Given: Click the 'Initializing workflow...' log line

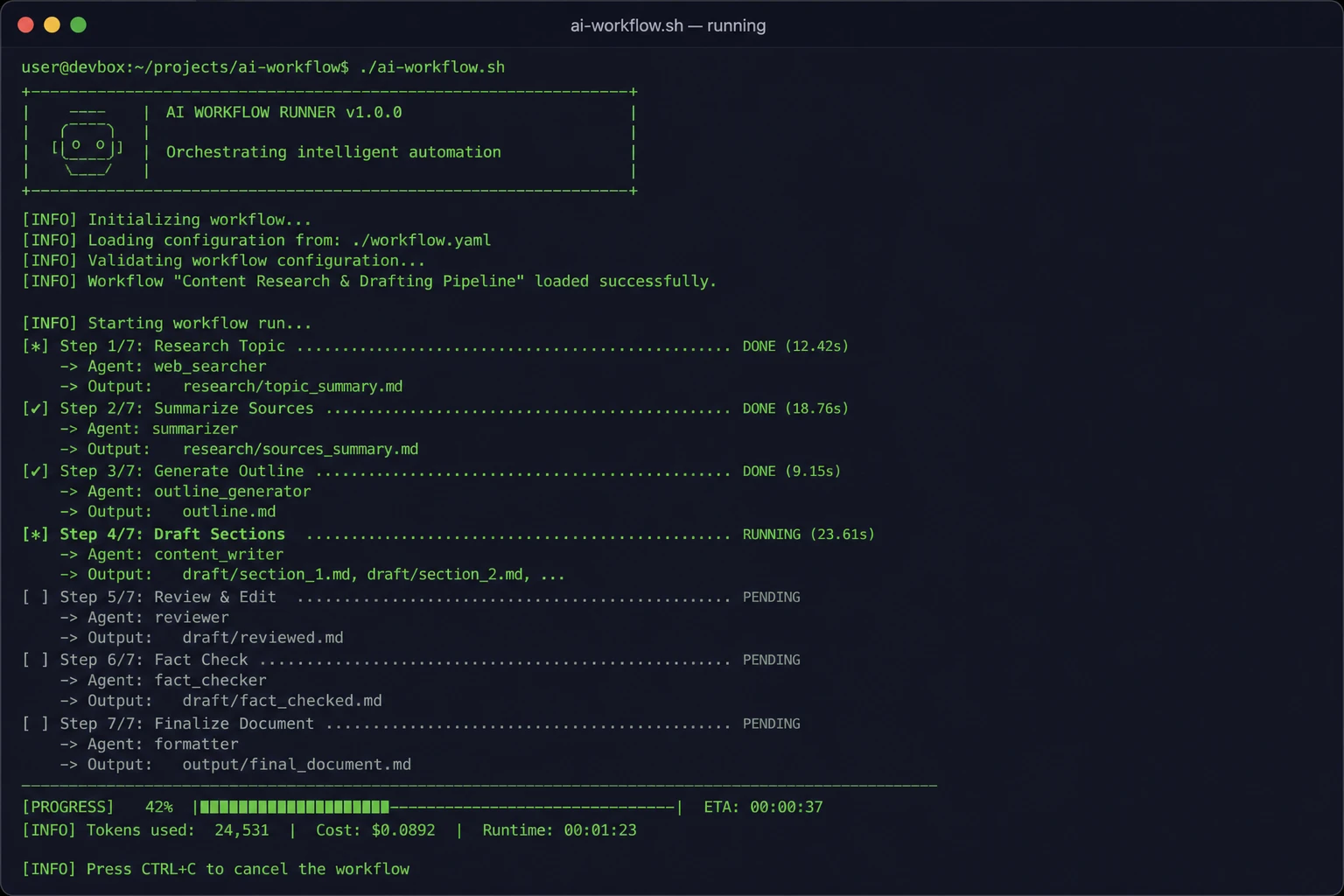Looking at the screenshot, I should (199, 220).
